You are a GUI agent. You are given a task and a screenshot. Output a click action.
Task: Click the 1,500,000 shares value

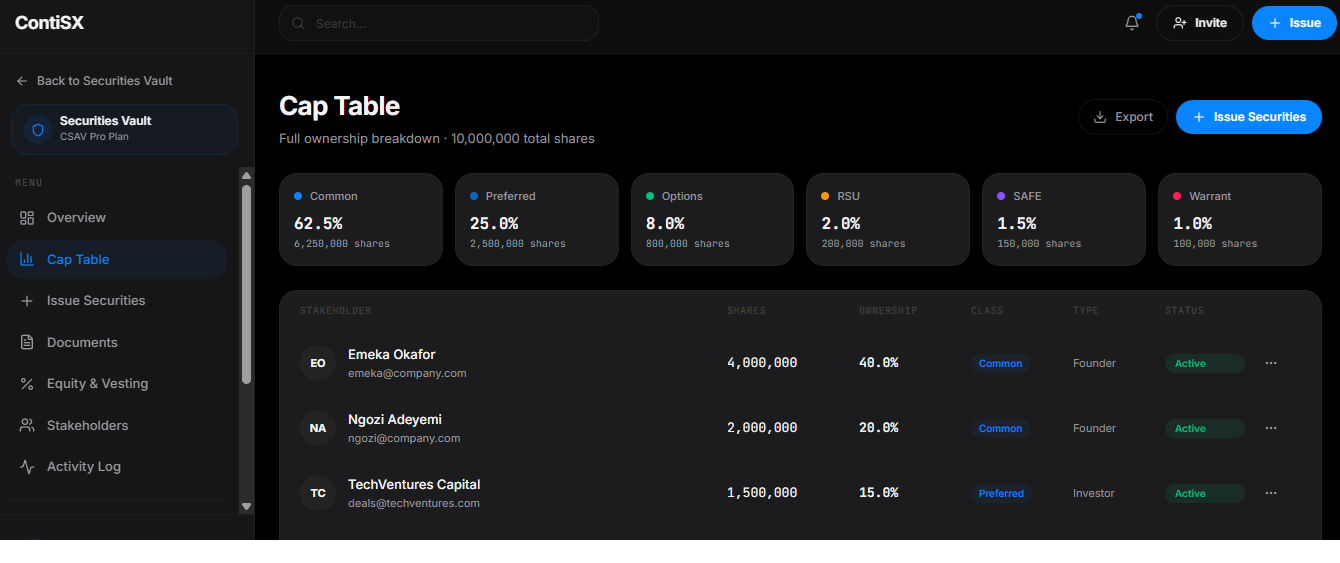[762, 493]
